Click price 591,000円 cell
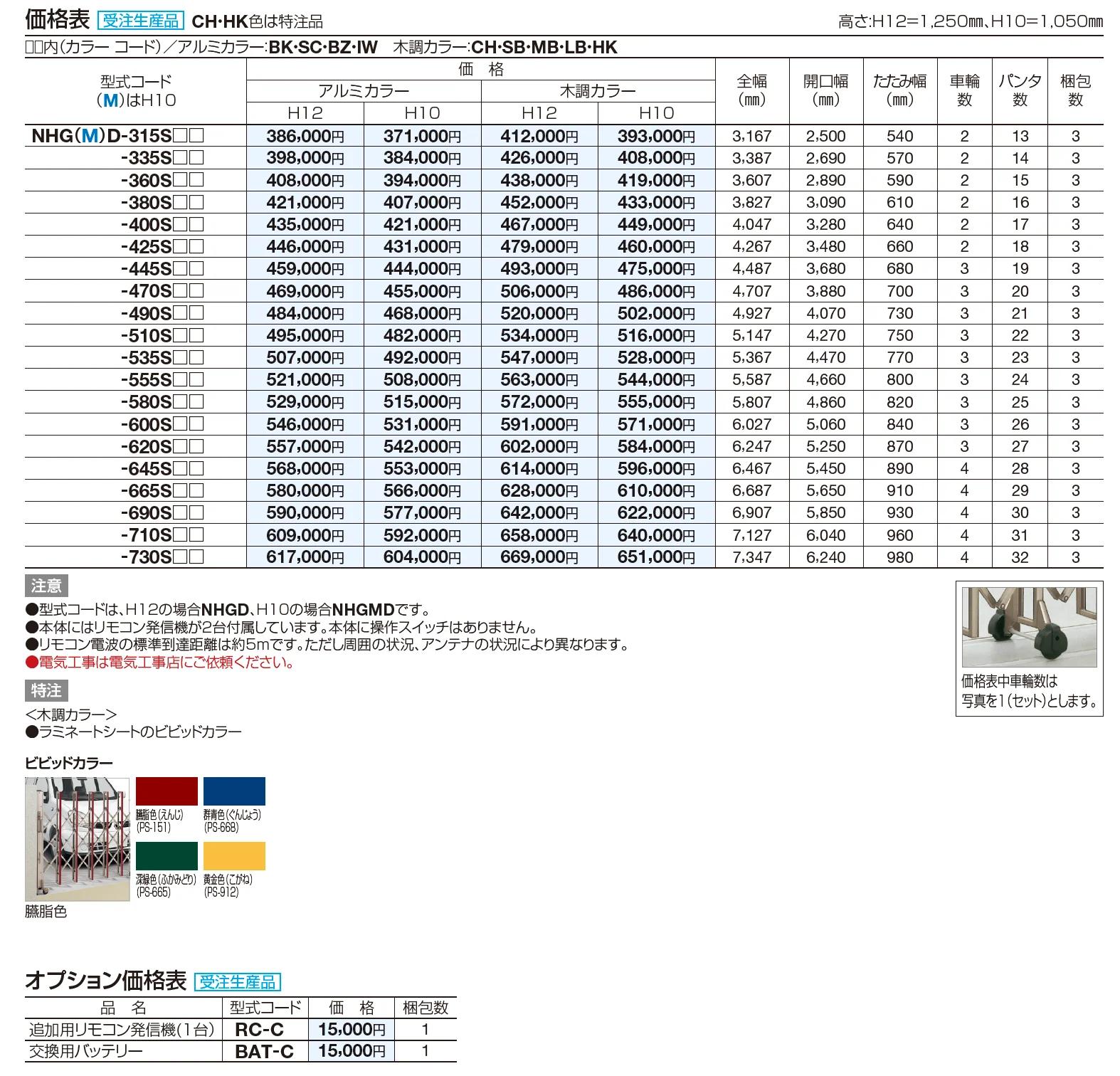 click(539, 424)
